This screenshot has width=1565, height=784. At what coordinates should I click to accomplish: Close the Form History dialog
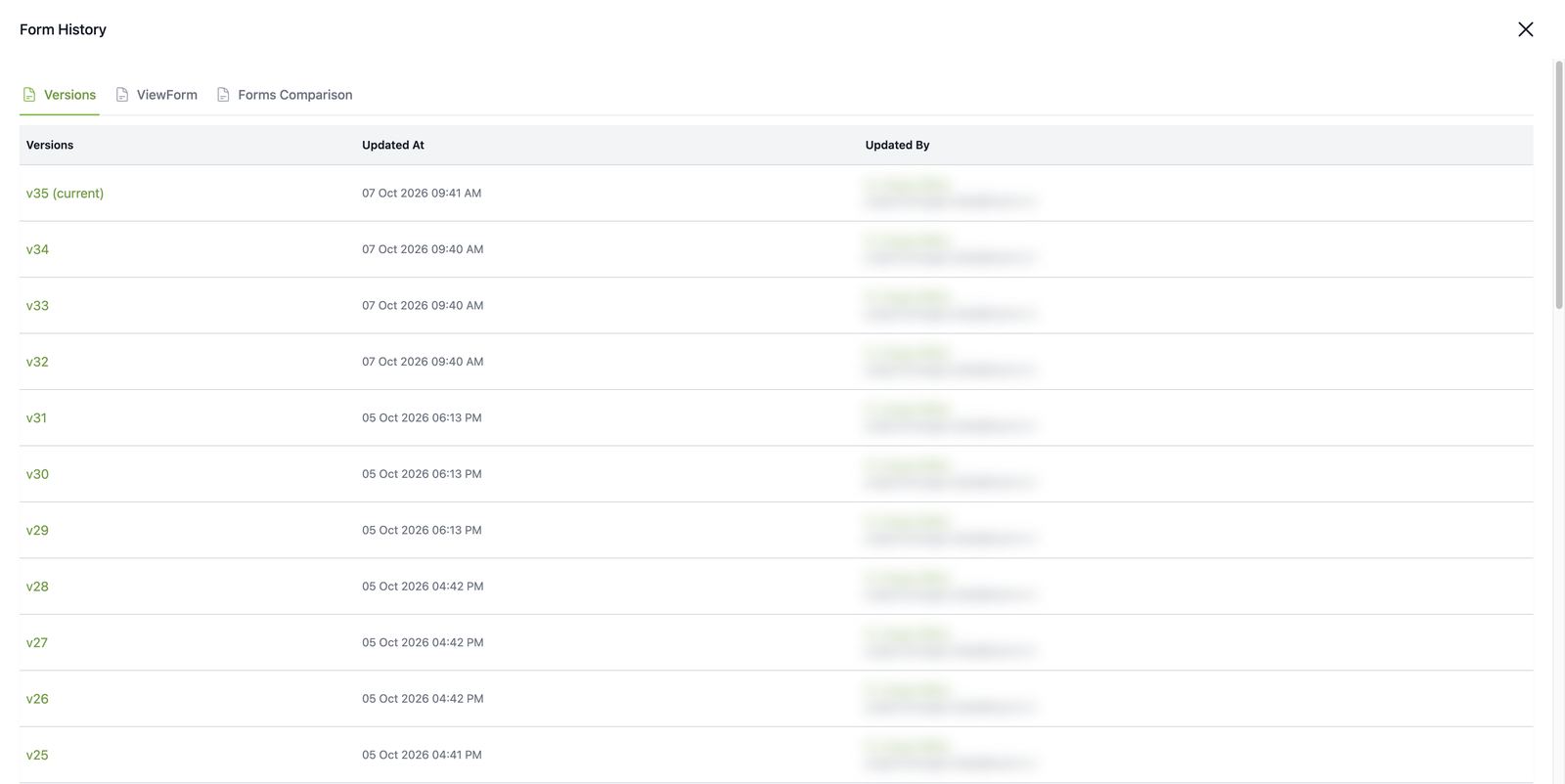tap(1525, 29)
